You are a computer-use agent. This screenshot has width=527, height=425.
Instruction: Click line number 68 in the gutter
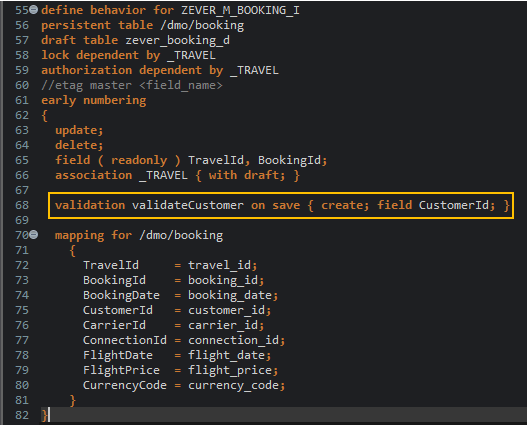point(22,205)
